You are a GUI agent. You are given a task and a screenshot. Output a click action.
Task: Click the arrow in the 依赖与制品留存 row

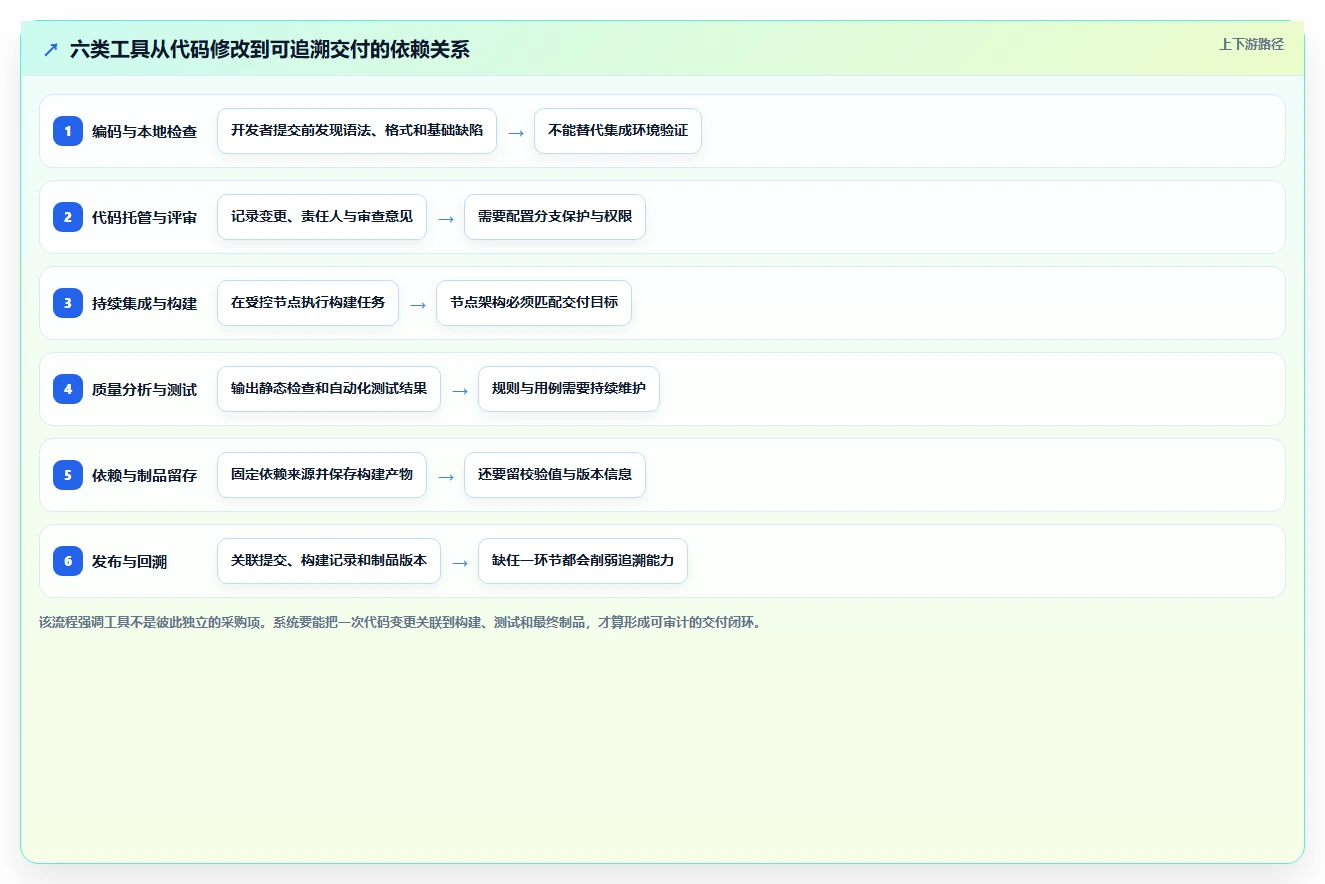[x=446, y=476]
